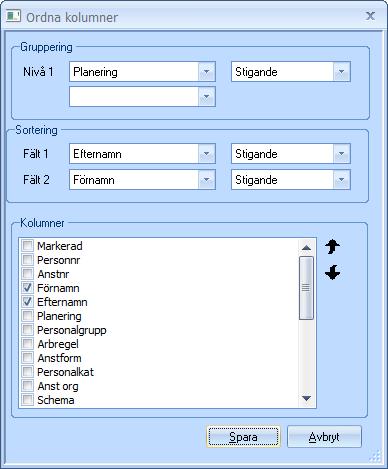Viewport: 388px width, 469px height.
Task: Click the column list scrollbar thumb
Action: tap(306, 288)
